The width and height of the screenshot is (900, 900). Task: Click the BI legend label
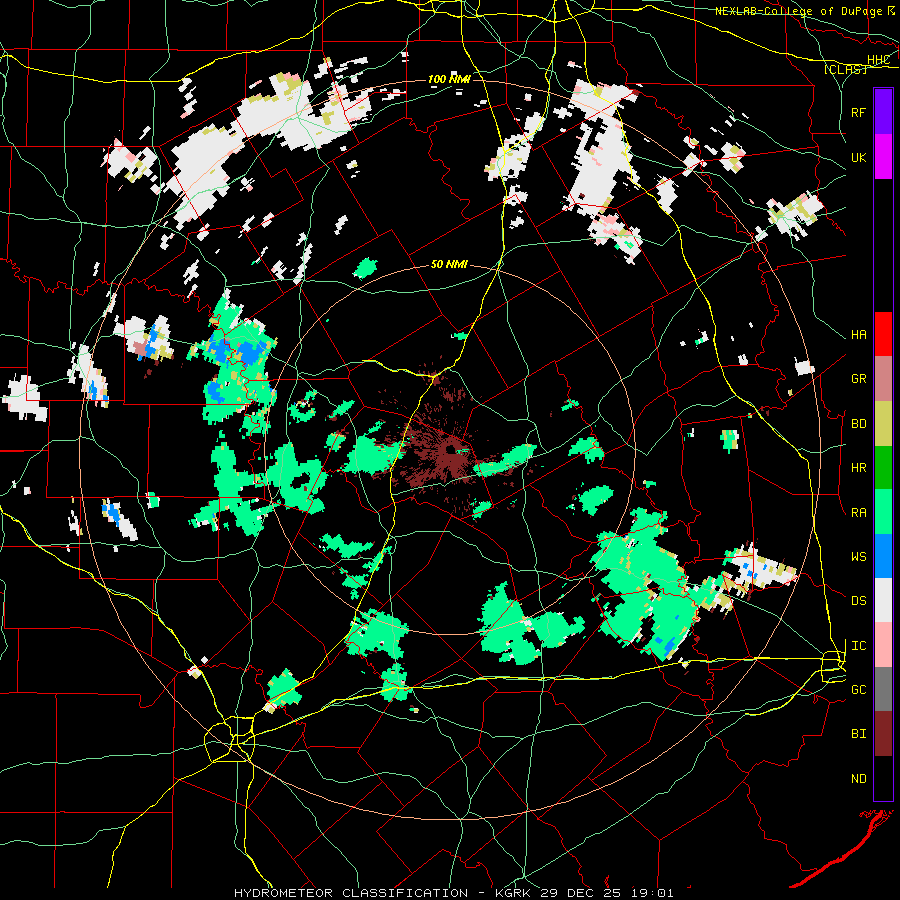(x=858, y=734)
